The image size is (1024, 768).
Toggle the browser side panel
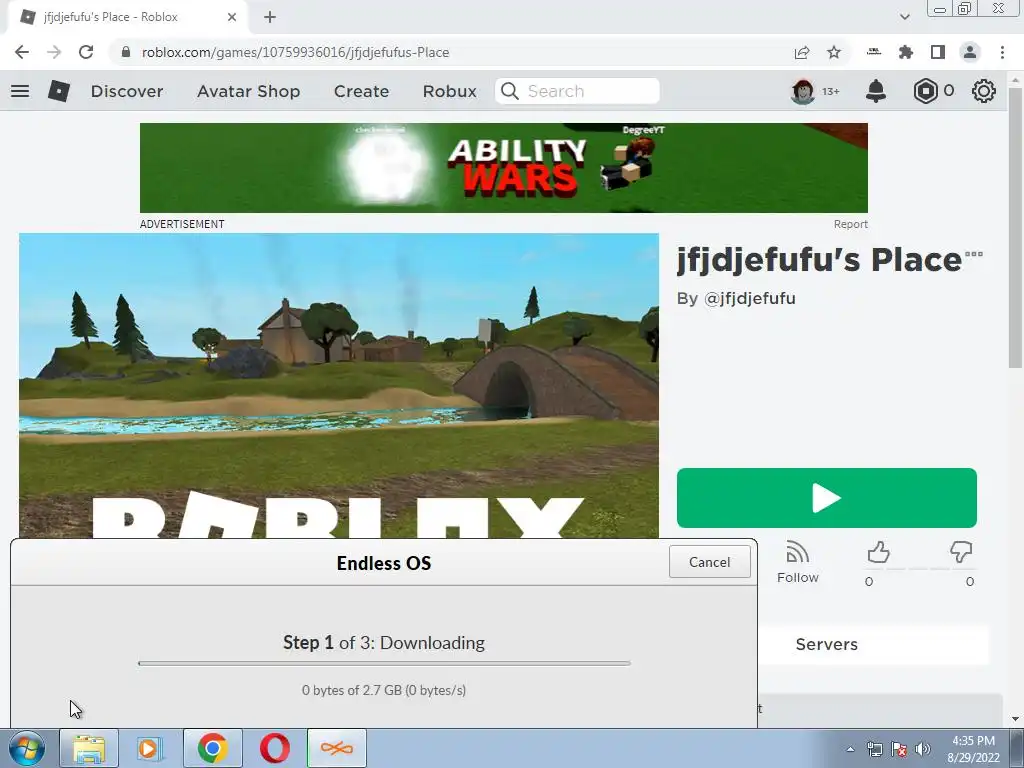click(x=938, y=52)
